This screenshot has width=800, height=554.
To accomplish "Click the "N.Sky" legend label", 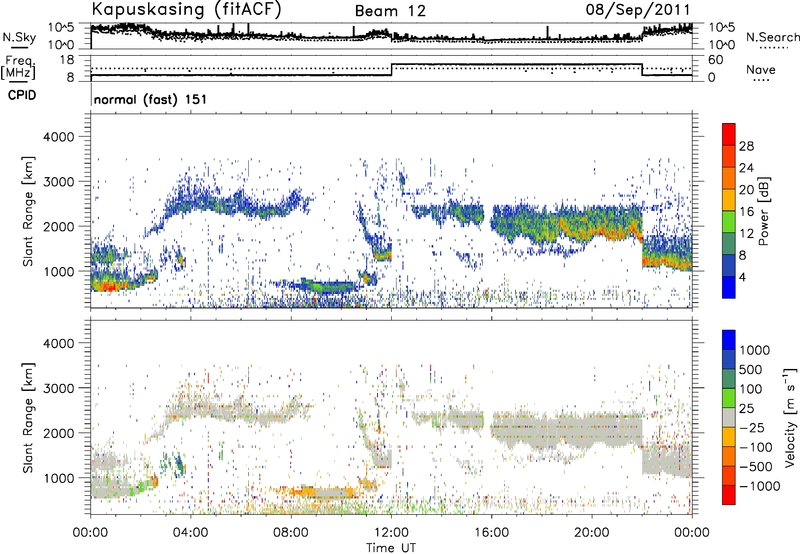I will pyautogui.click(x=19, y=37).
